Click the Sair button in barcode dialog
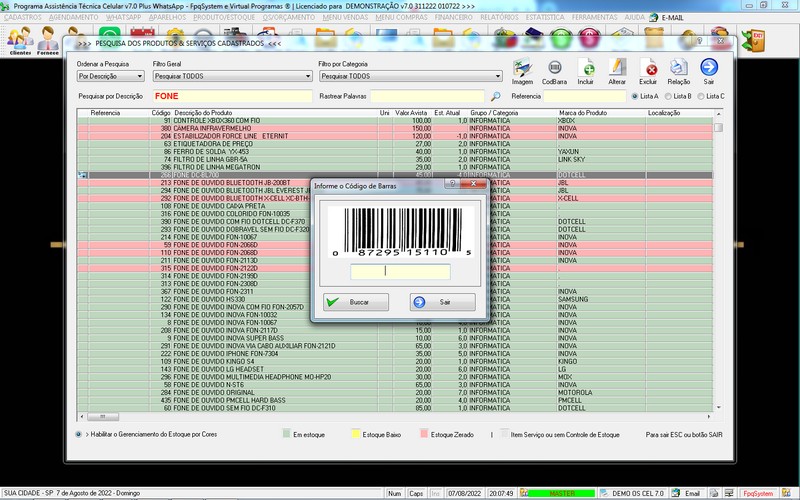 (442, 302)
